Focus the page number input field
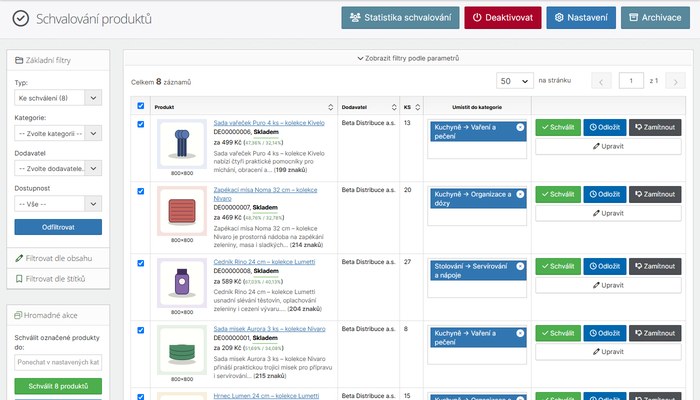This screenshot has height=400, width=700. (631, 81)
